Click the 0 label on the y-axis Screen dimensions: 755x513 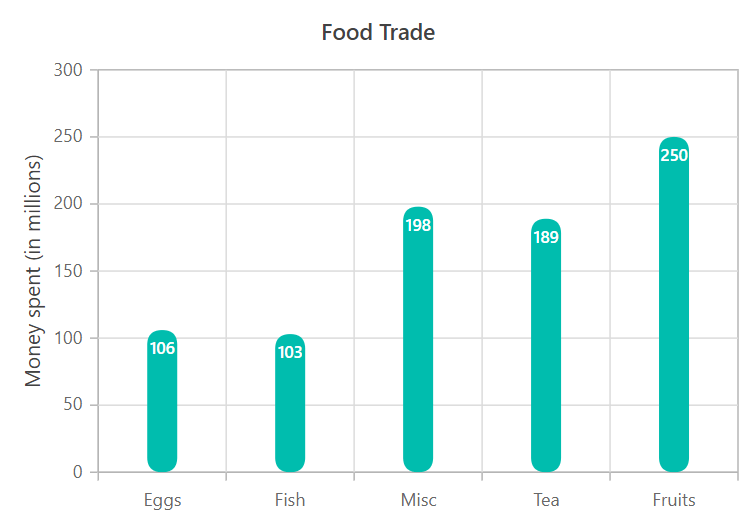point(79,472)
